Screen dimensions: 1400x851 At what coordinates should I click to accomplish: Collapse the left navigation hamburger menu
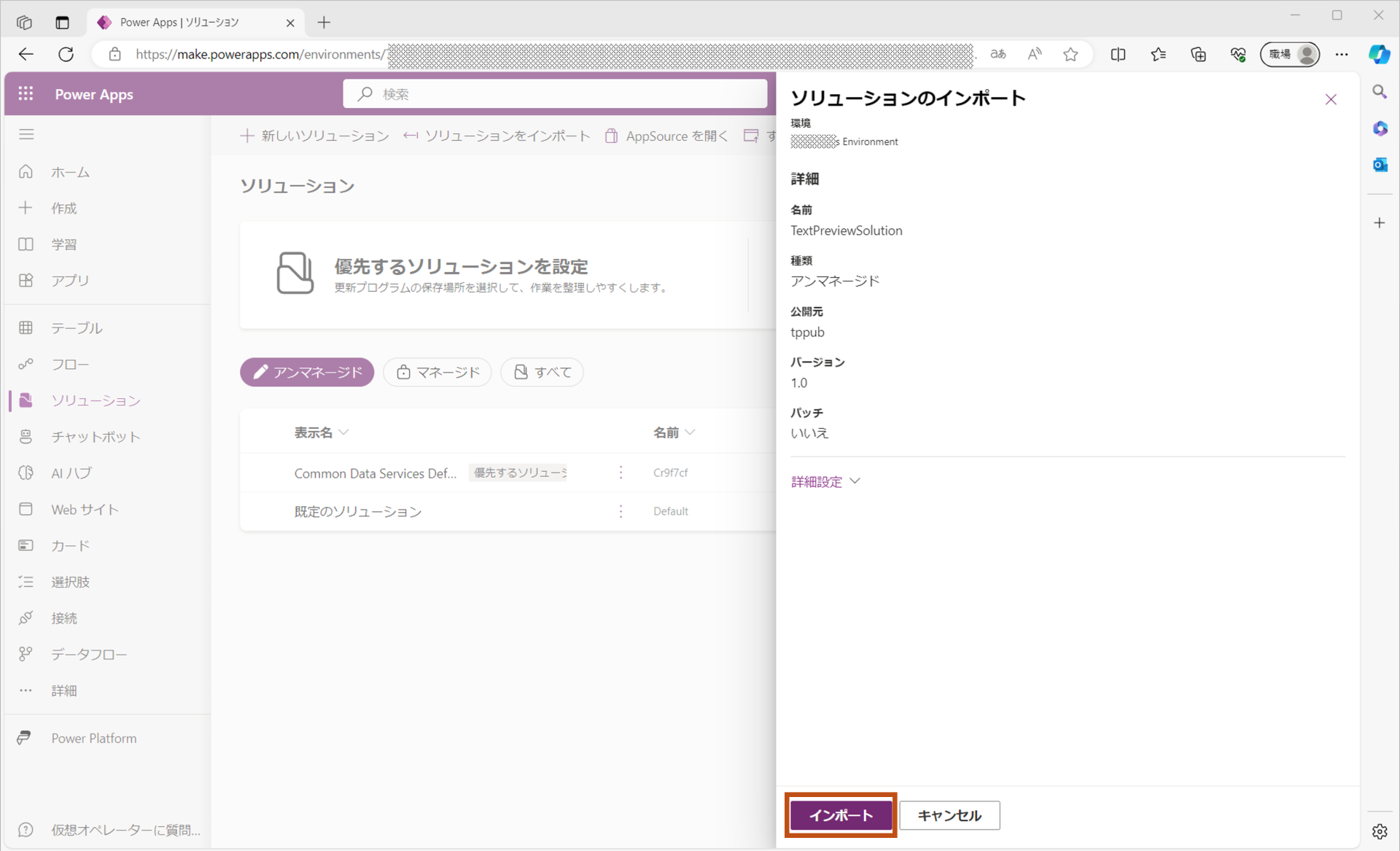coord(26,134)
